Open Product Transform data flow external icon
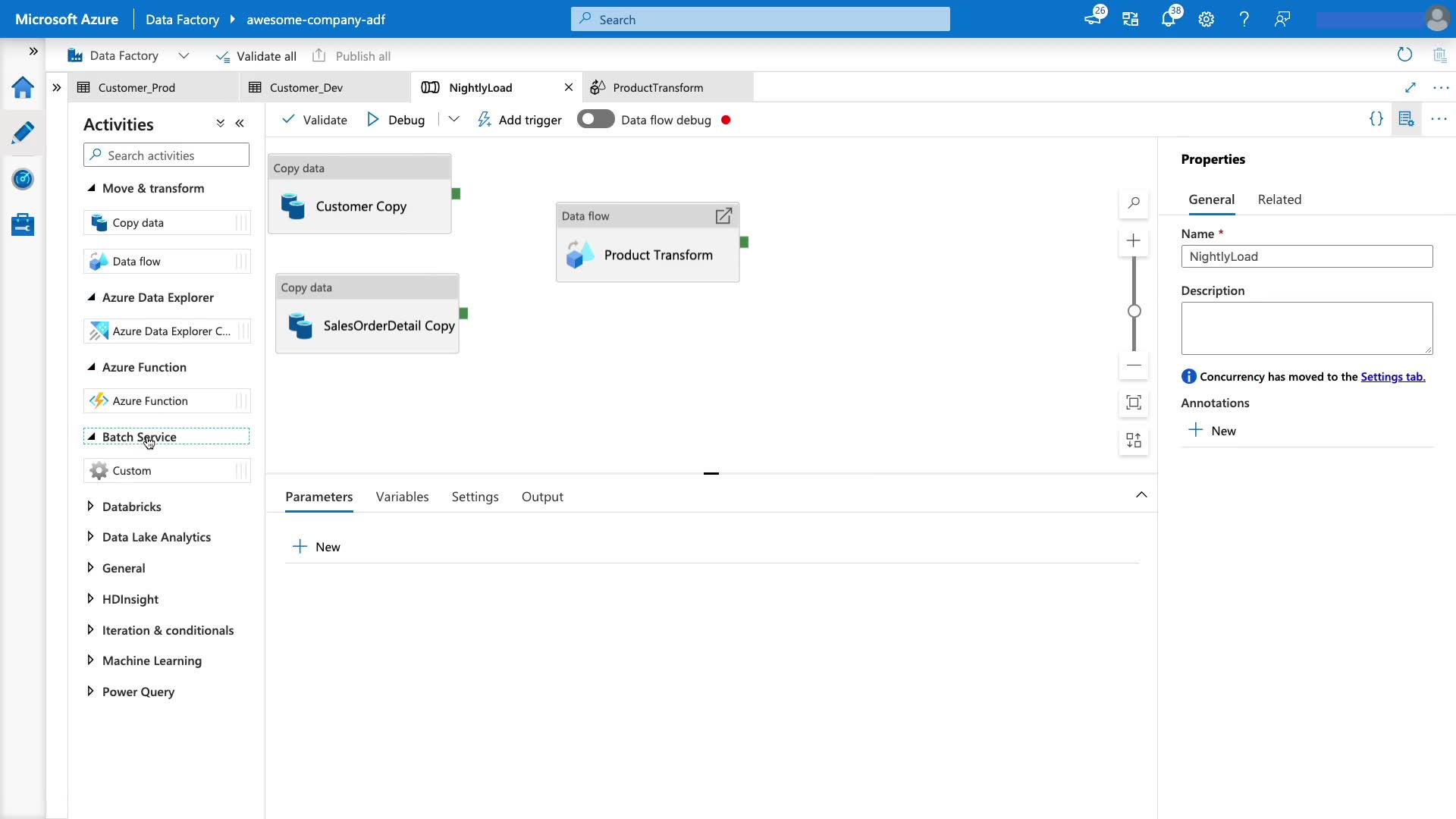1456x819 pixels. (723, 216)
